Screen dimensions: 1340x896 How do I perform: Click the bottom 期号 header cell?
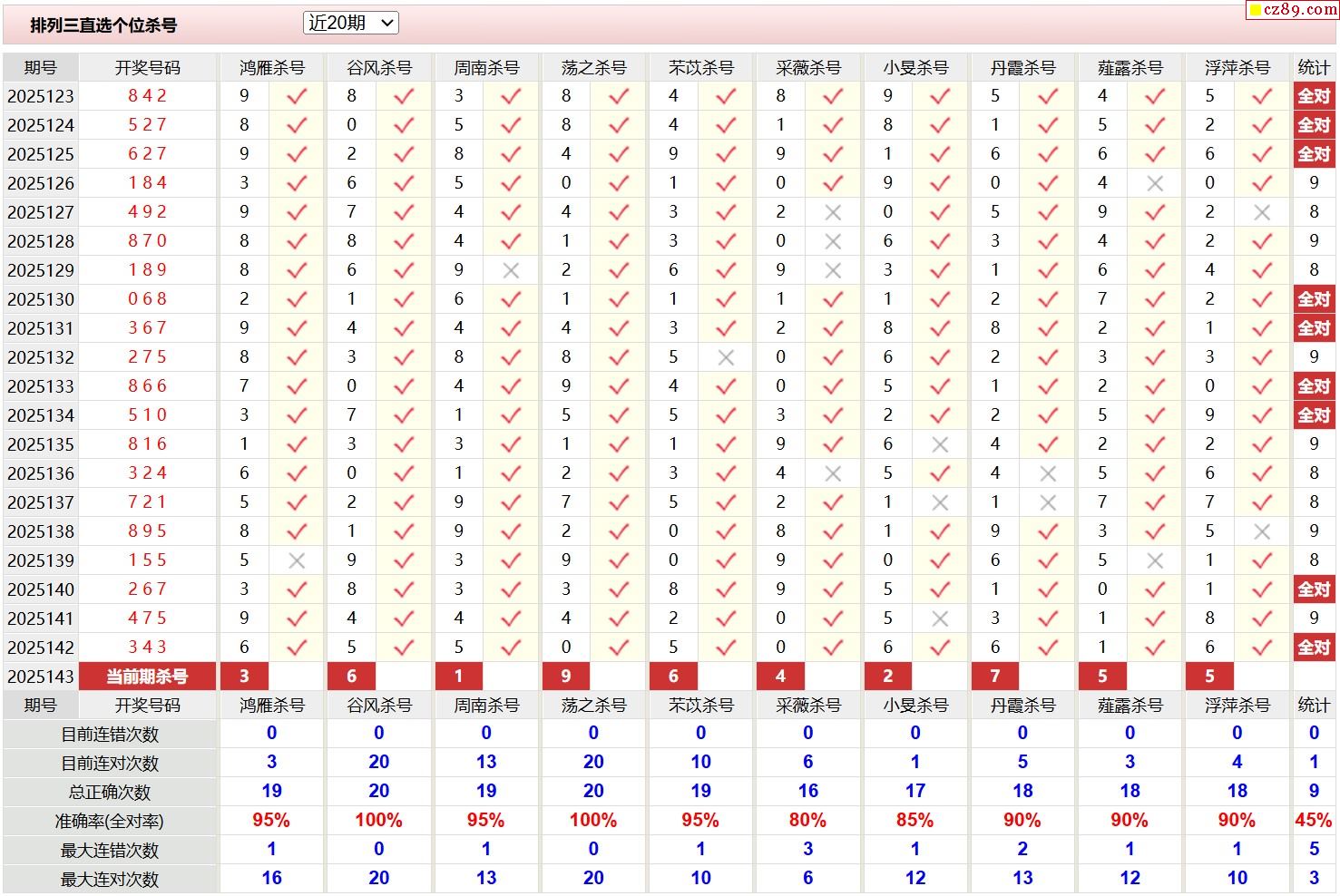[x=41, y=705]
